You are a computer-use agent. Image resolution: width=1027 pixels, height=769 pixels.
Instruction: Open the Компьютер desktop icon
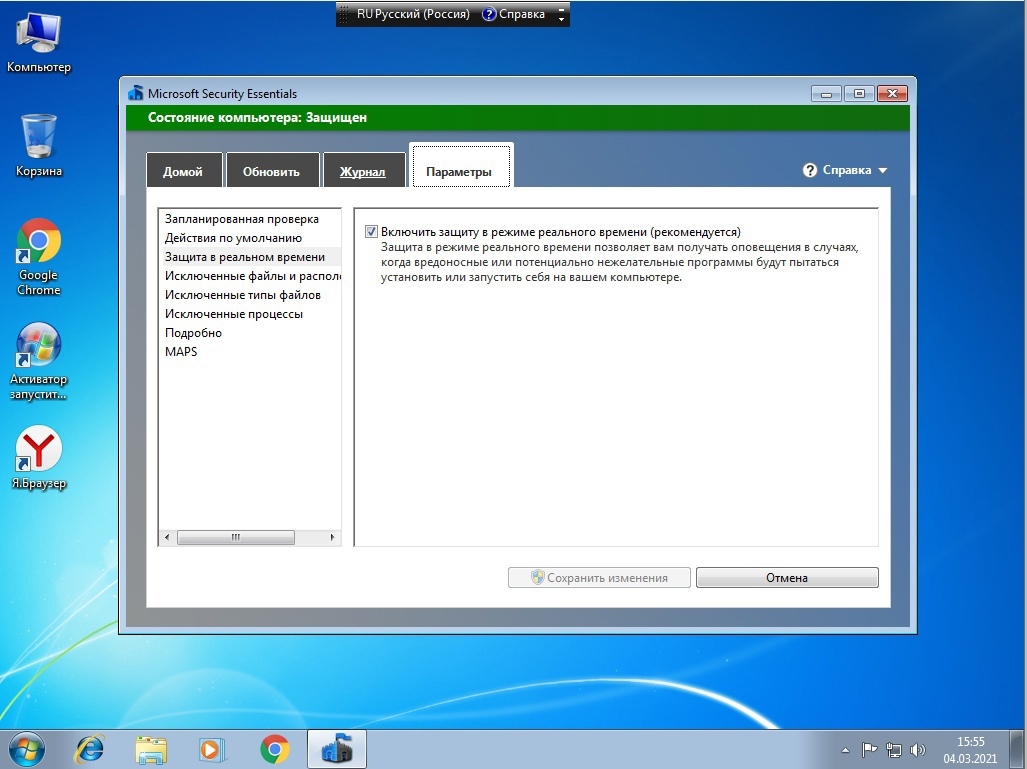pyautogui.click(x=38, y=42)
